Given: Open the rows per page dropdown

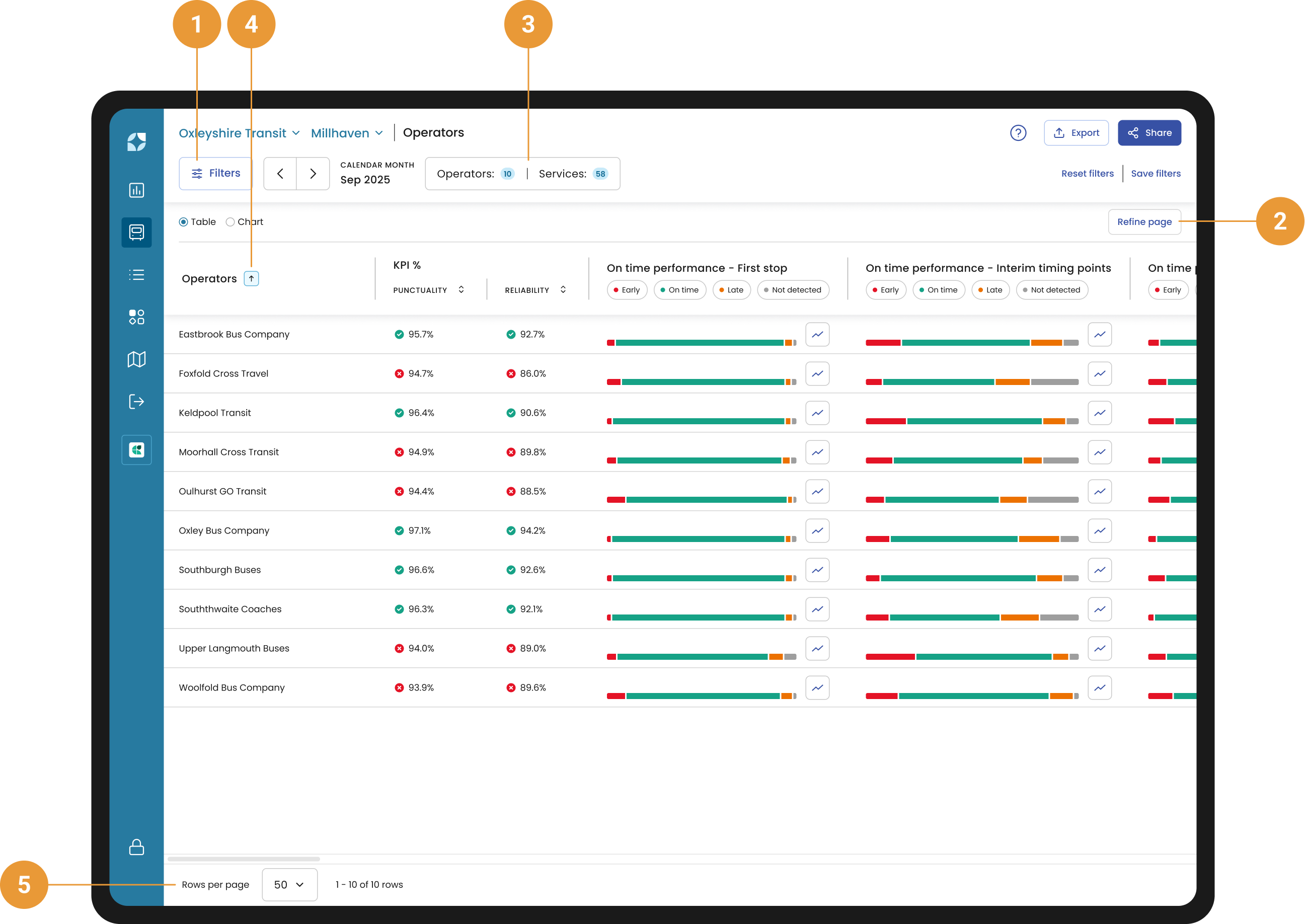Looking at the screenshot, I should (289, 884).
